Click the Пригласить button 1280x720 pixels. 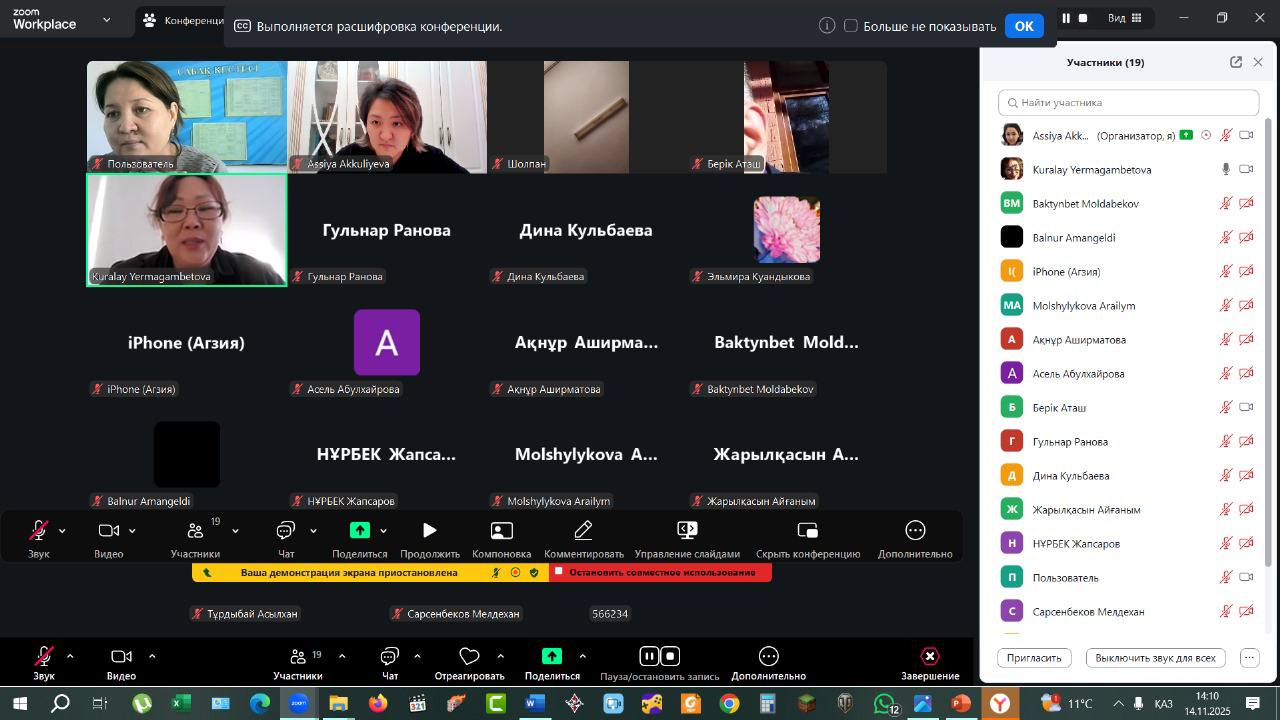(x=1034, y=658)
